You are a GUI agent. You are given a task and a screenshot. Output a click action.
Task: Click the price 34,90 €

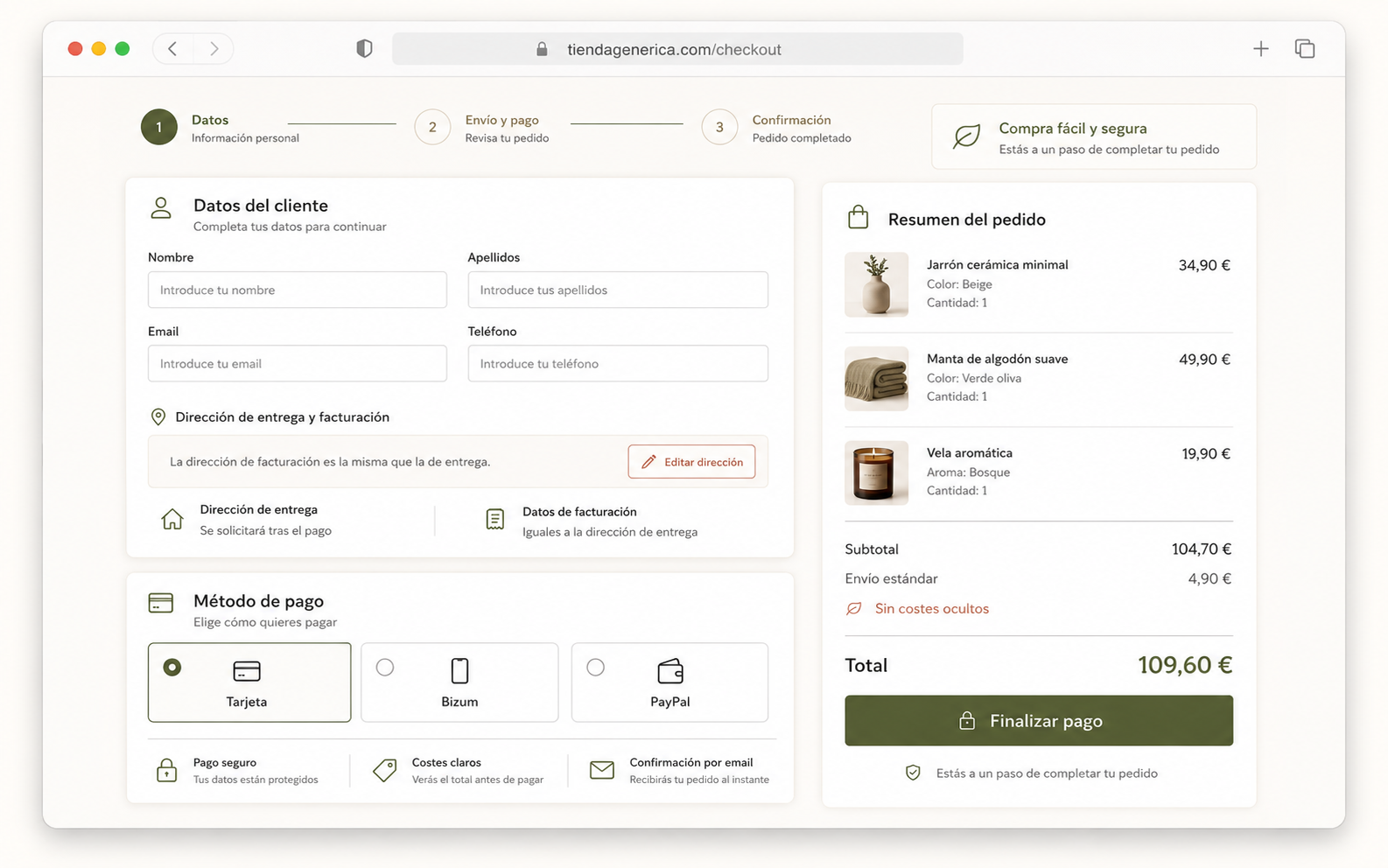(1204, 265)
